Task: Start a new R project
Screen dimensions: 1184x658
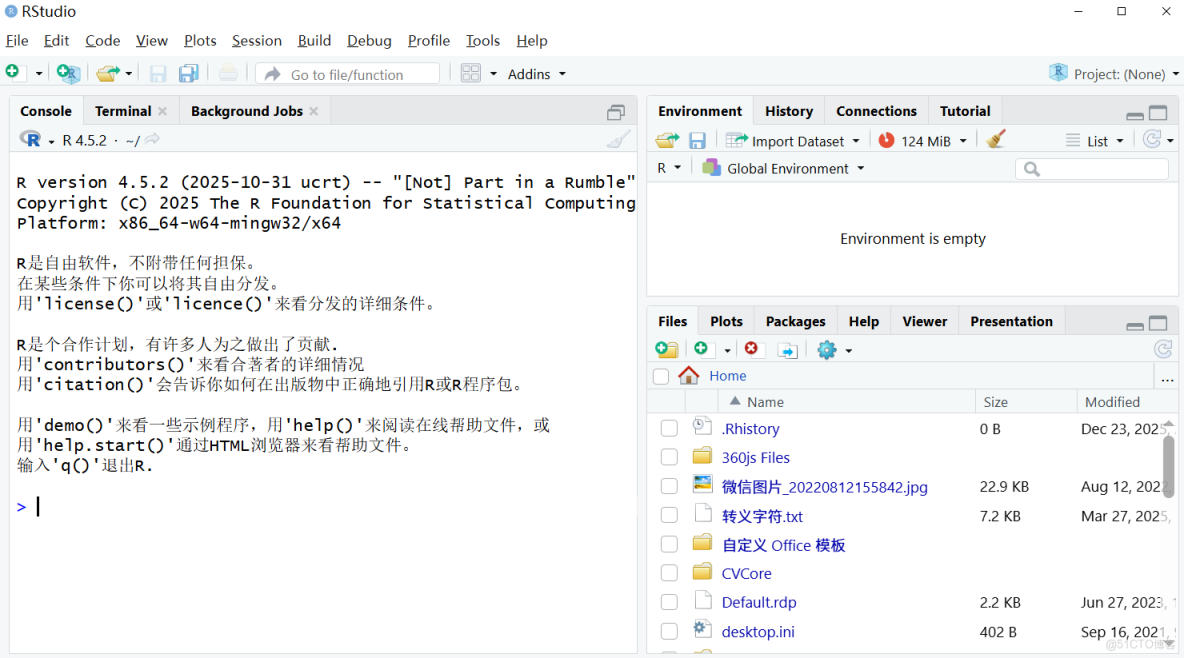Action: pos(67,73)
